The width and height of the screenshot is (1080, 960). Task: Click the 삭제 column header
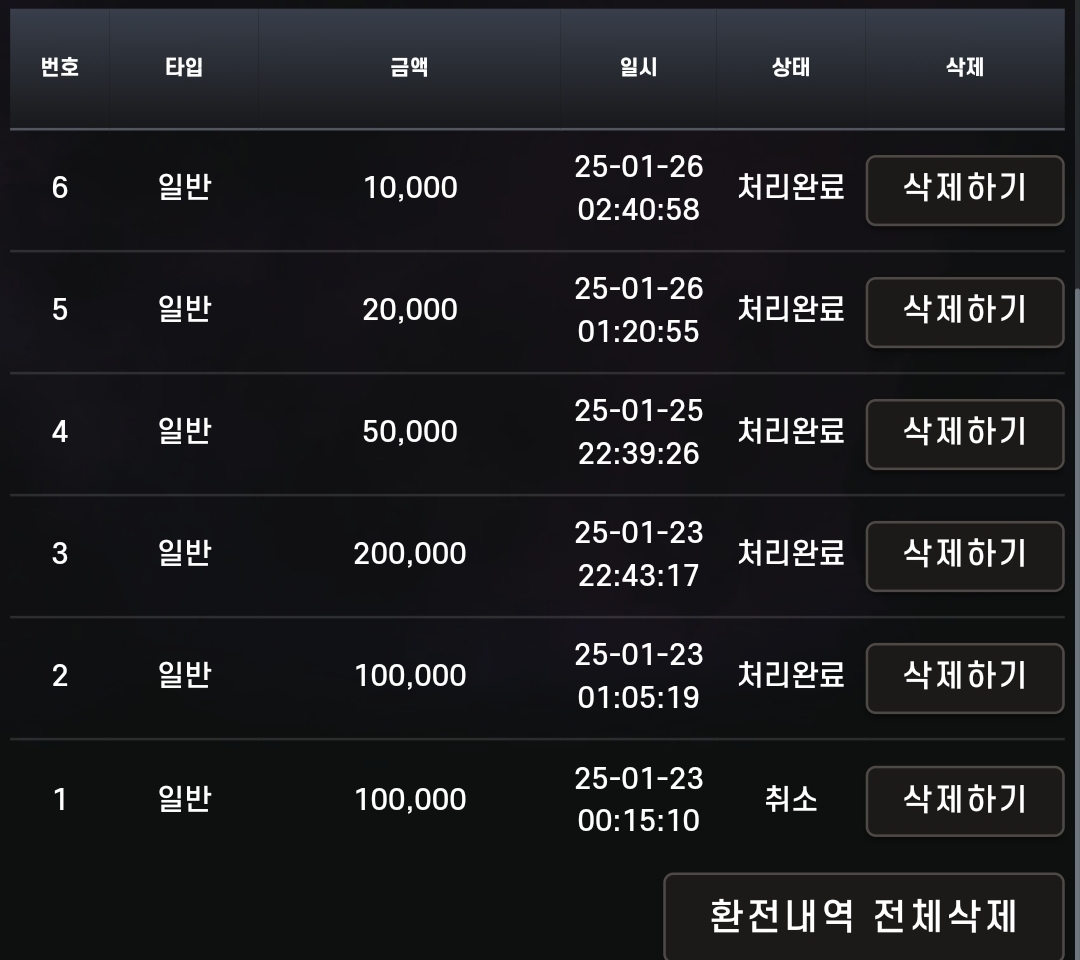pyautogui.click(x=965, y=68)
